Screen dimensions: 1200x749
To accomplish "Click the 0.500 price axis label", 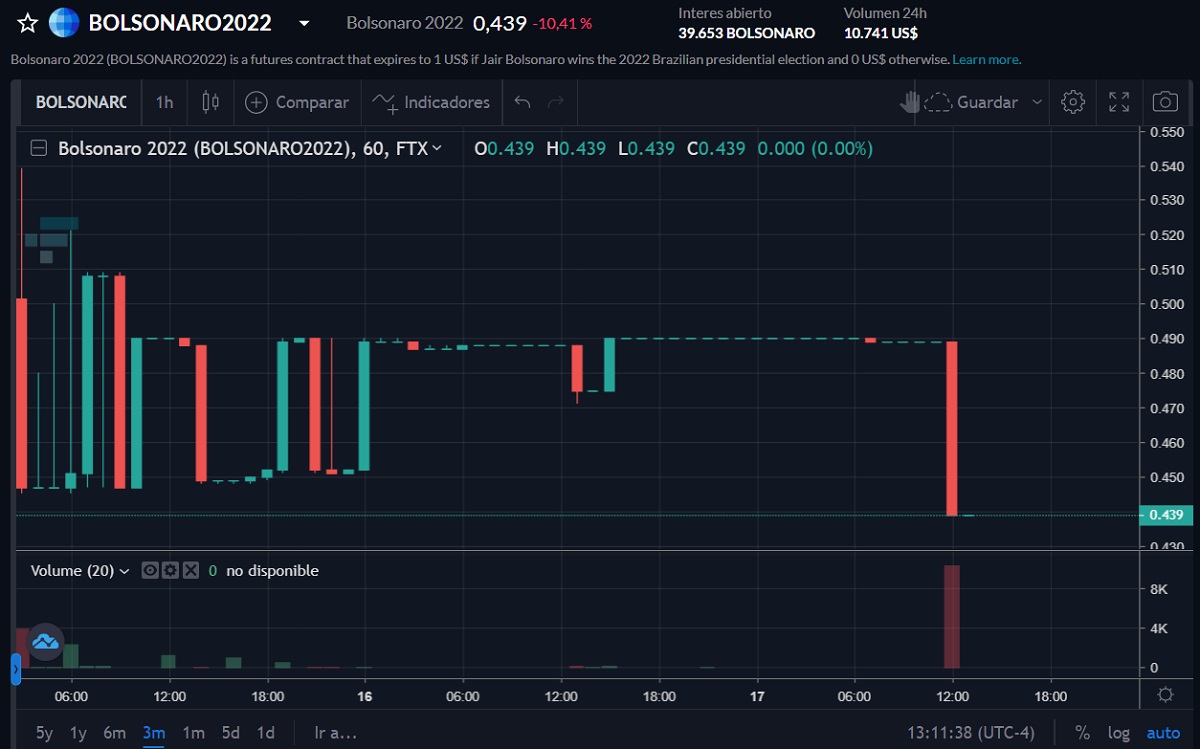I will pyautogui.click(x=1166, y=304).
